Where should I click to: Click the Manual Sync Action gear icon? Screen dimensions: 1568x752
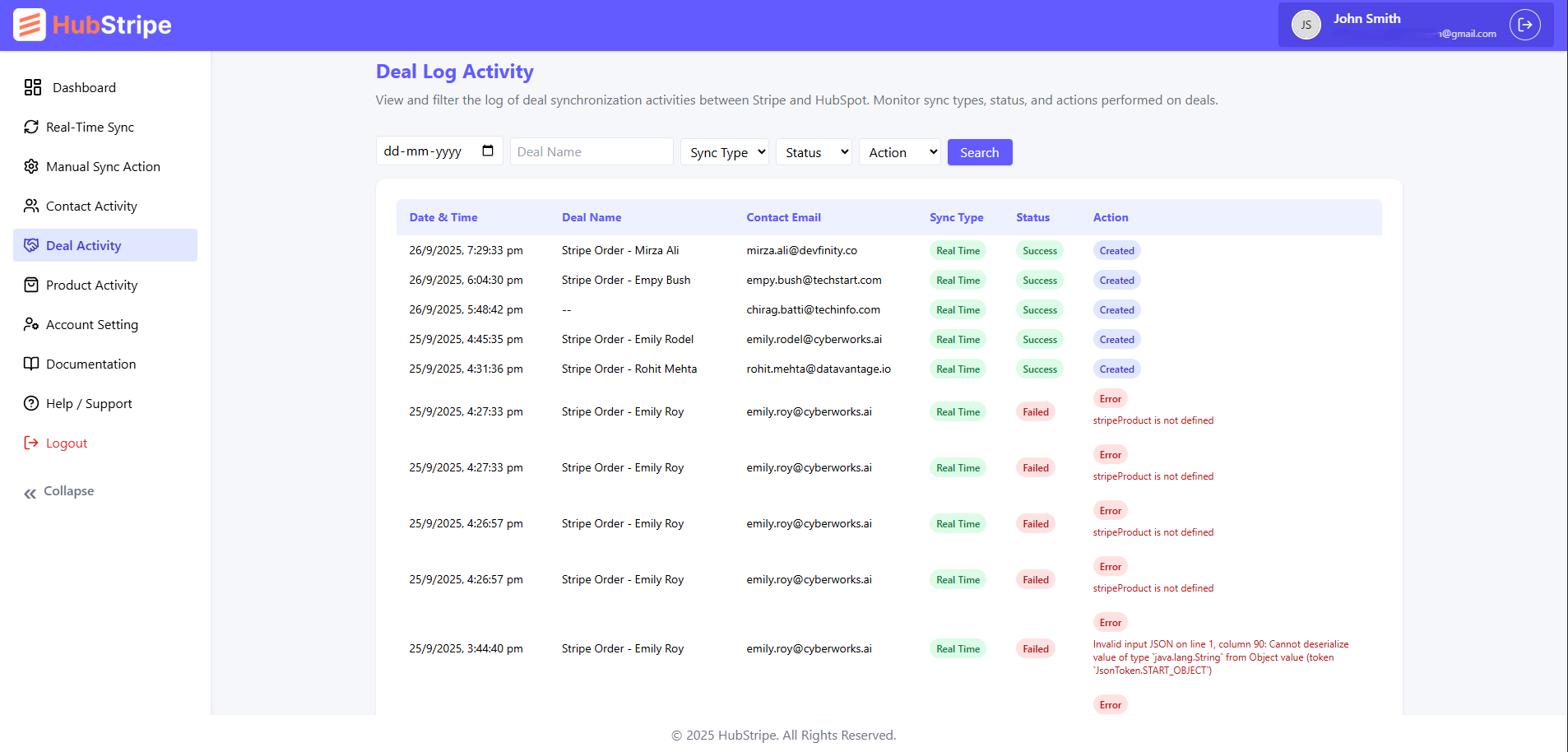coord(31,166)
